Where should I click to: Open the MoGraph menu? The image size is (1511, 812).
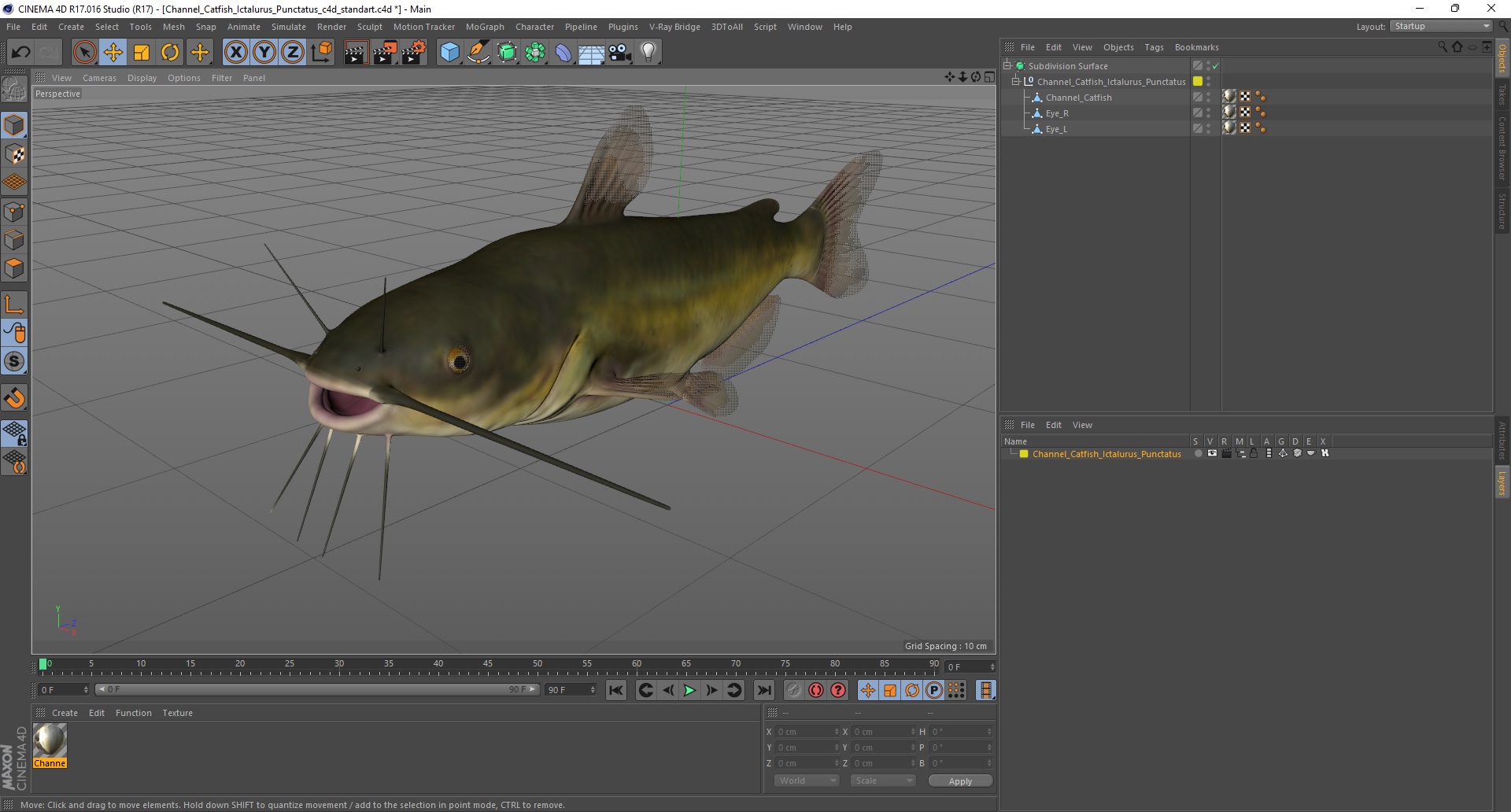coord(485,27)
